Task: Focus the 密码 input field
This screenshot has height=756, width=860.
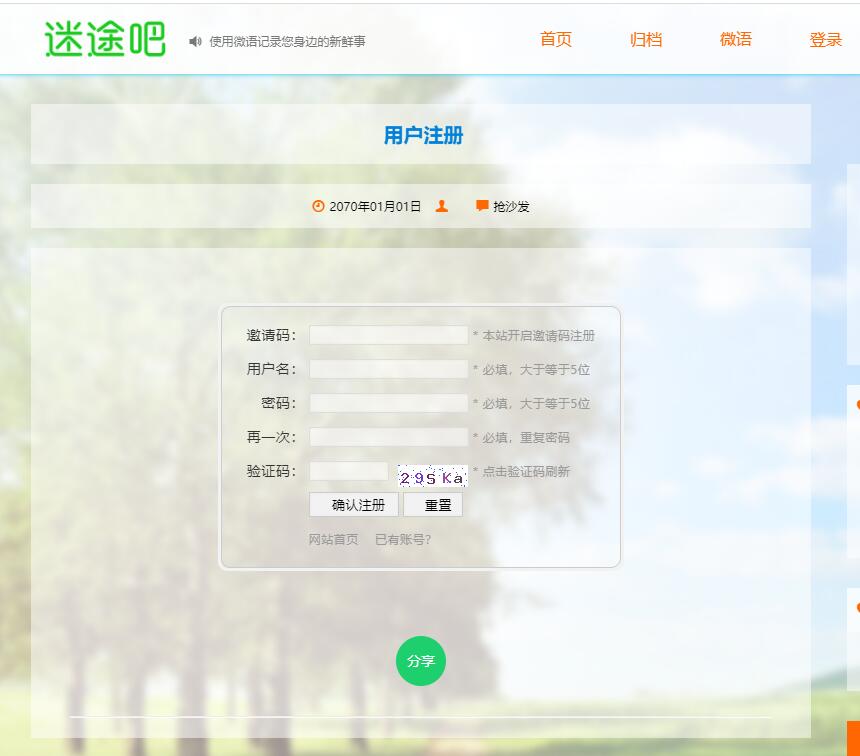Action: coord(388,403)
